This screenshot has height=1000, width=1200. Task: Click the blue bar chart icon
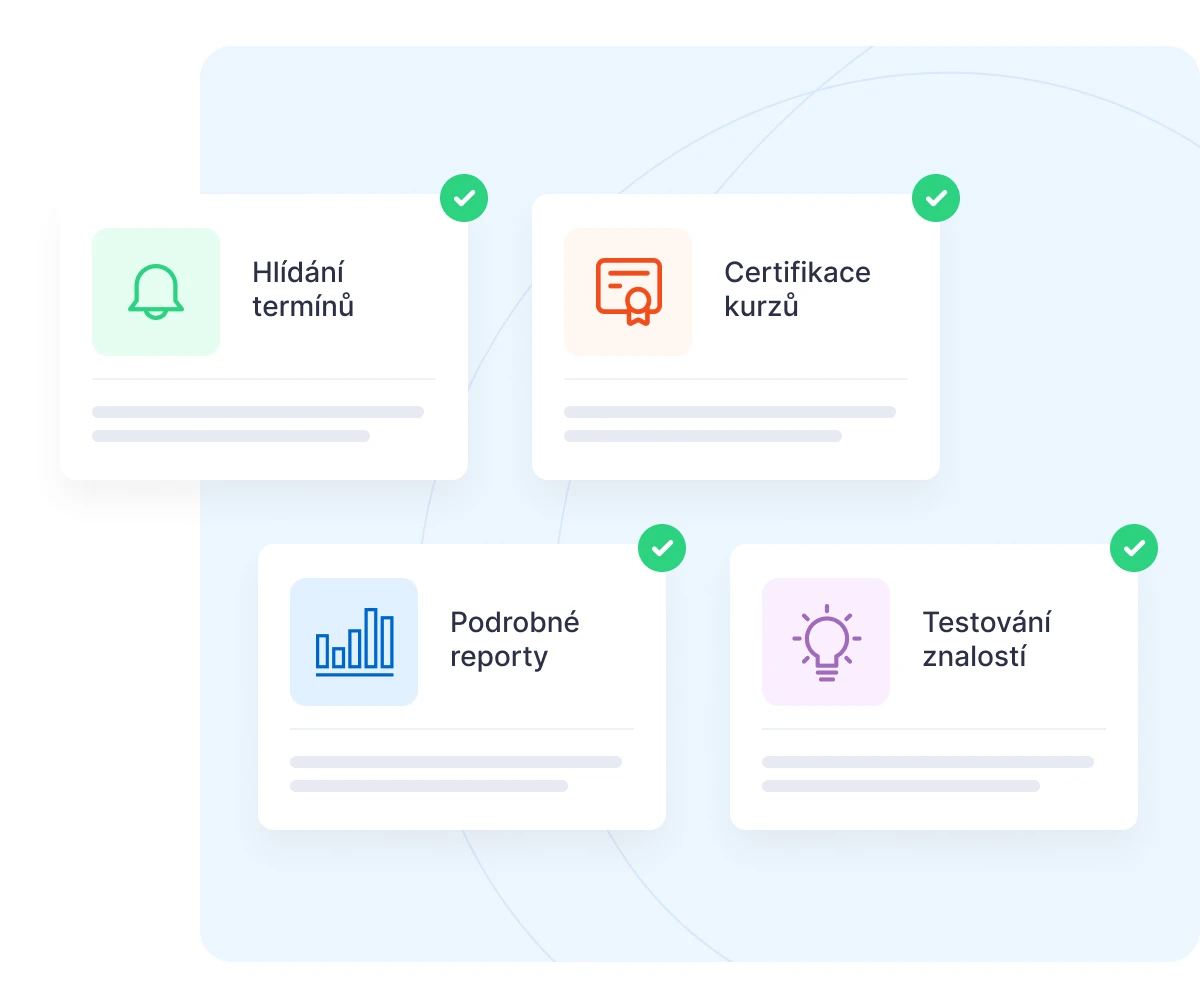[354, 642]
